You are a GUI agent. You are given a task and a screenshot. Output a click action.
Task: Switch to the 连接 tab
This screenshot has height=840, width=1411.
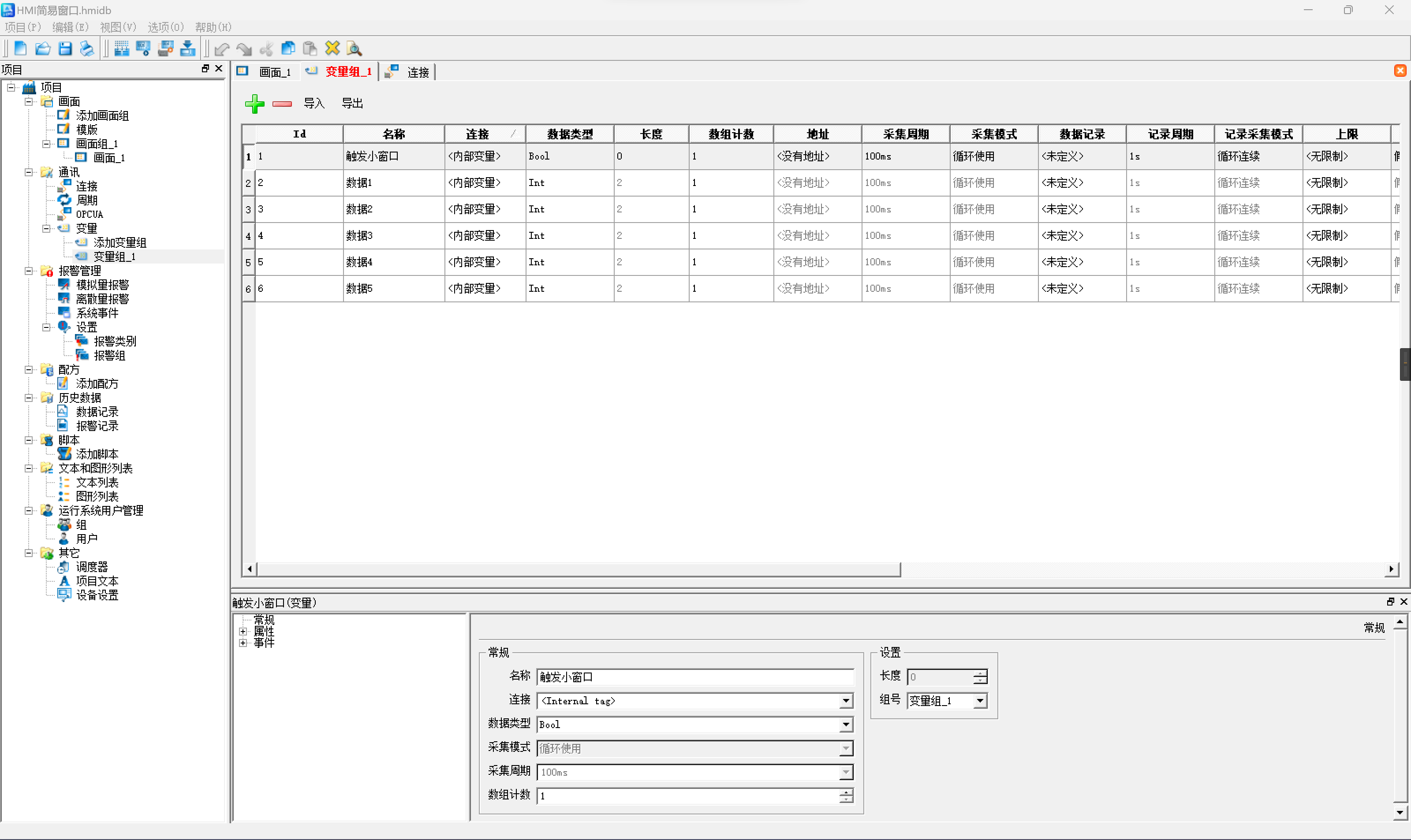(407, 72)
